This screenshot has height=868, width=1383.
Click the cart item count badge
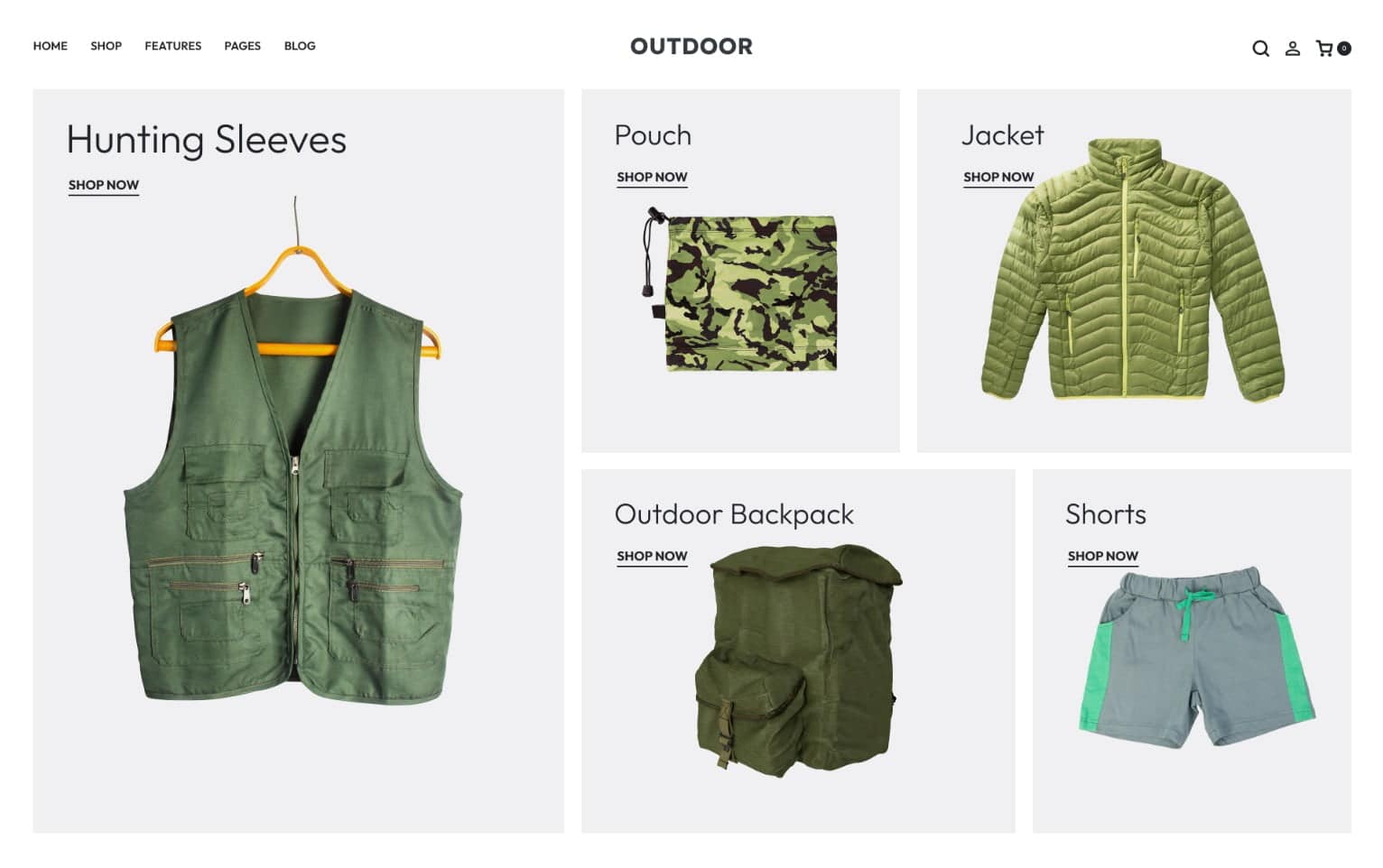pyautogui.click(x=1344, y=49)
